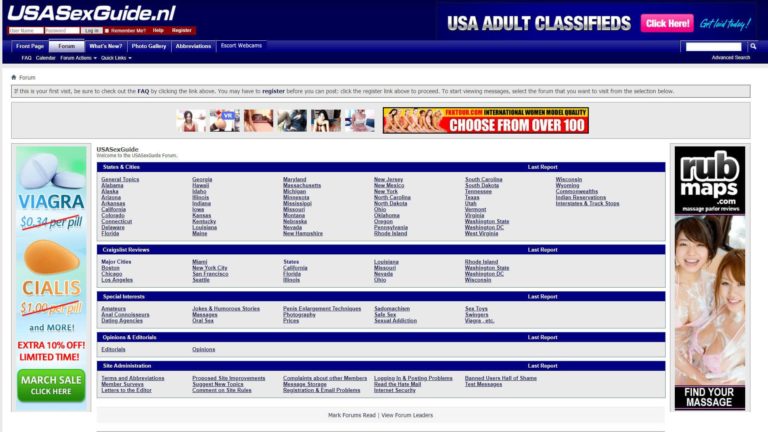768x432 pixels.
Task: Click the Craigslist Reviews section header
Action: pos(126,250)
